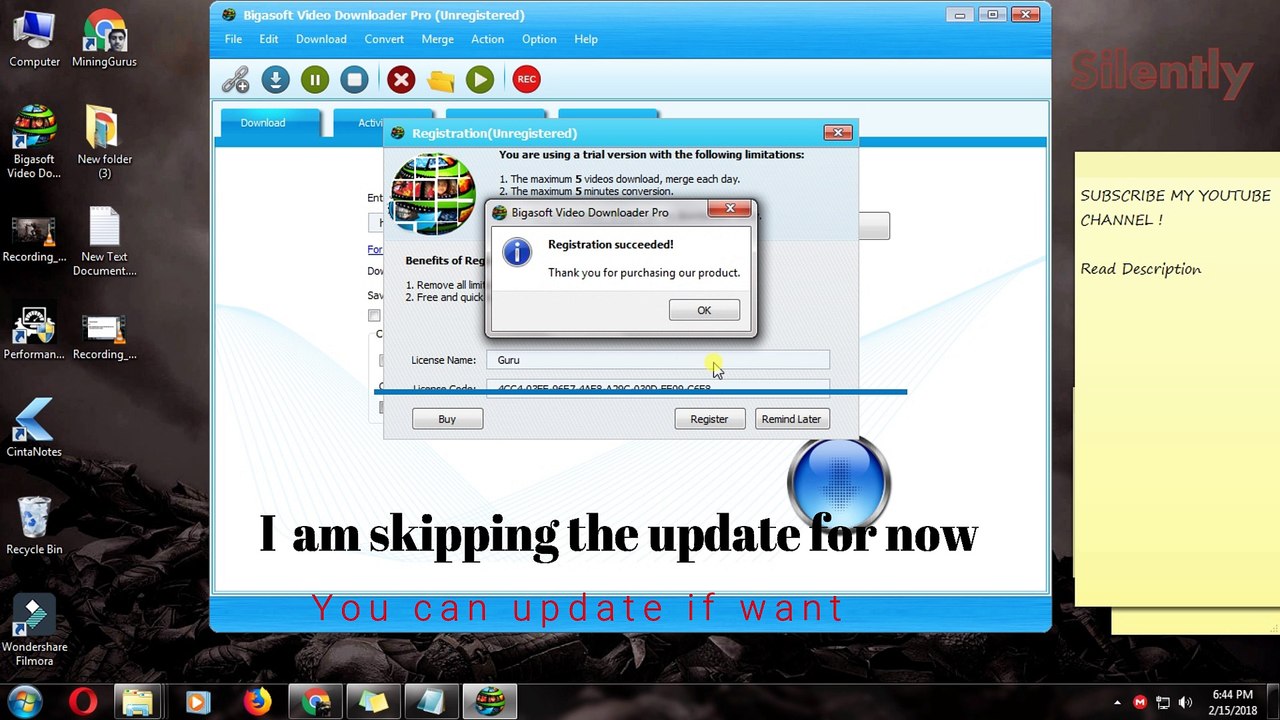1280x720 pixels.
Task: Open the Edit menu
Action: [x=269, y=39]
